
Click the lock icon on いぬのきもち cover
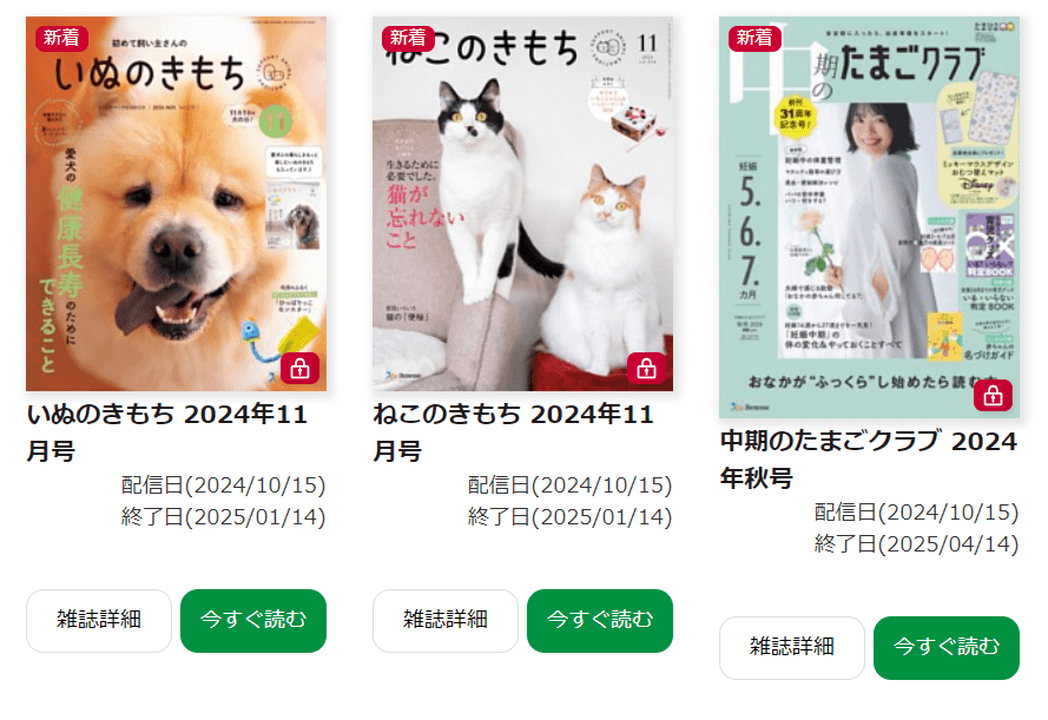(300, 368)
